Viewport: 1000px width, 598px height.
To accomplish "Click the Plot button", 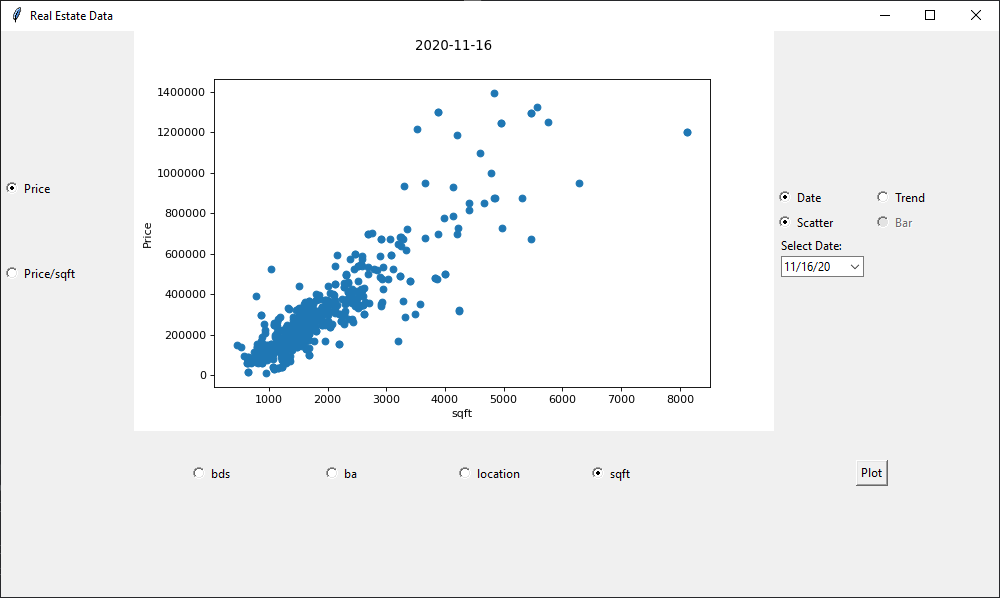I will [x=870, y=472].
